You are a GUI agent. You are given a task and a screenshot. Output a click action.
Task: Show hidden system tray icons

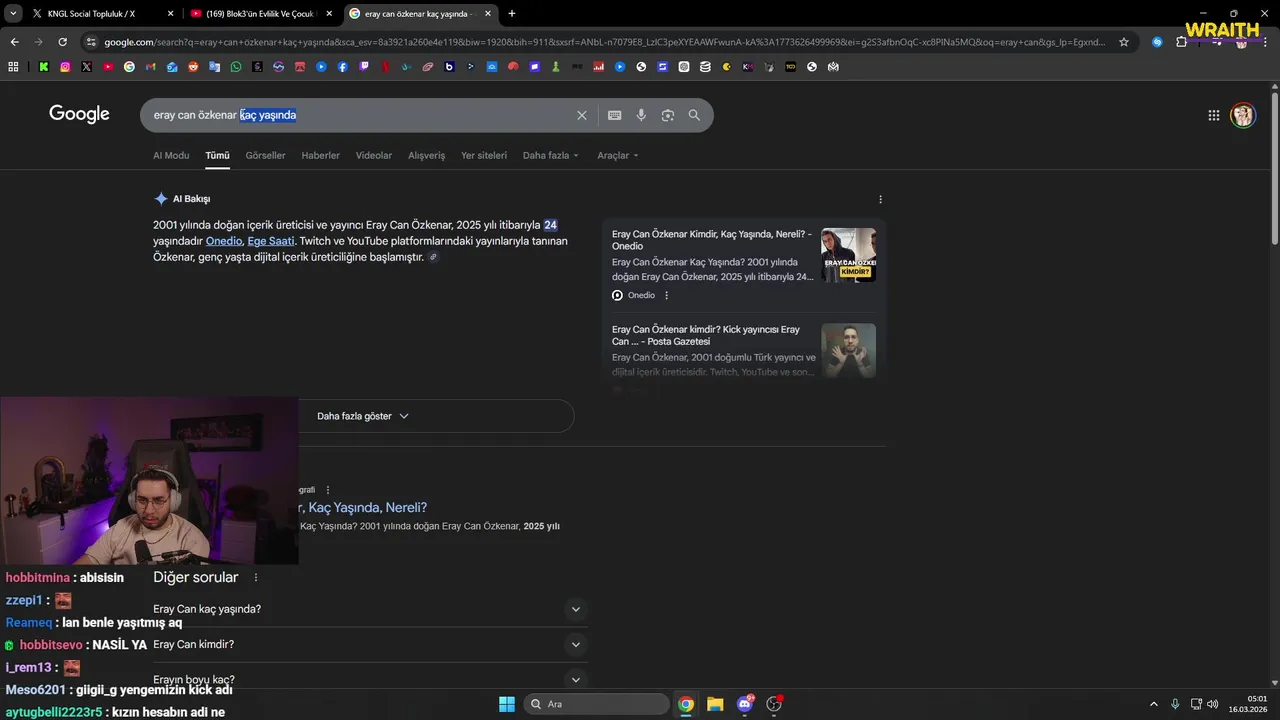point(1153,704)
